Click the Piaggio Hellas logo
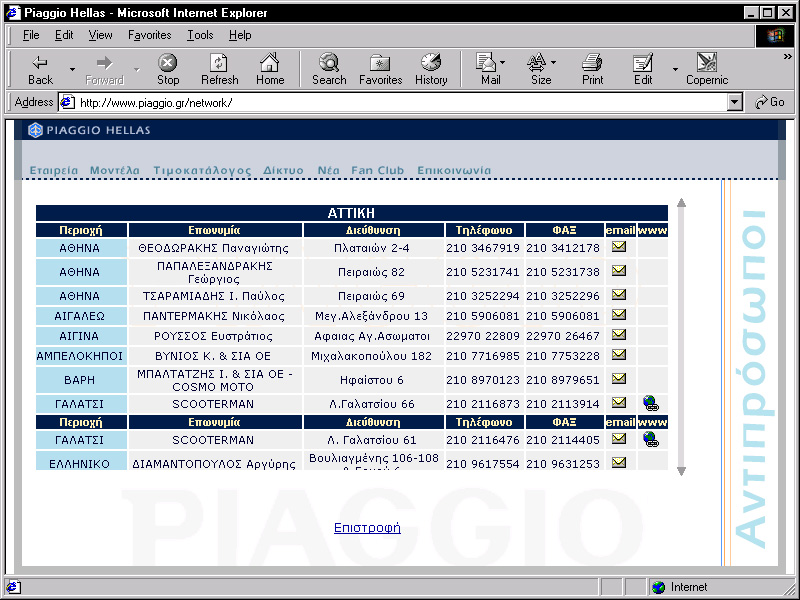 [x=89, y=130]
